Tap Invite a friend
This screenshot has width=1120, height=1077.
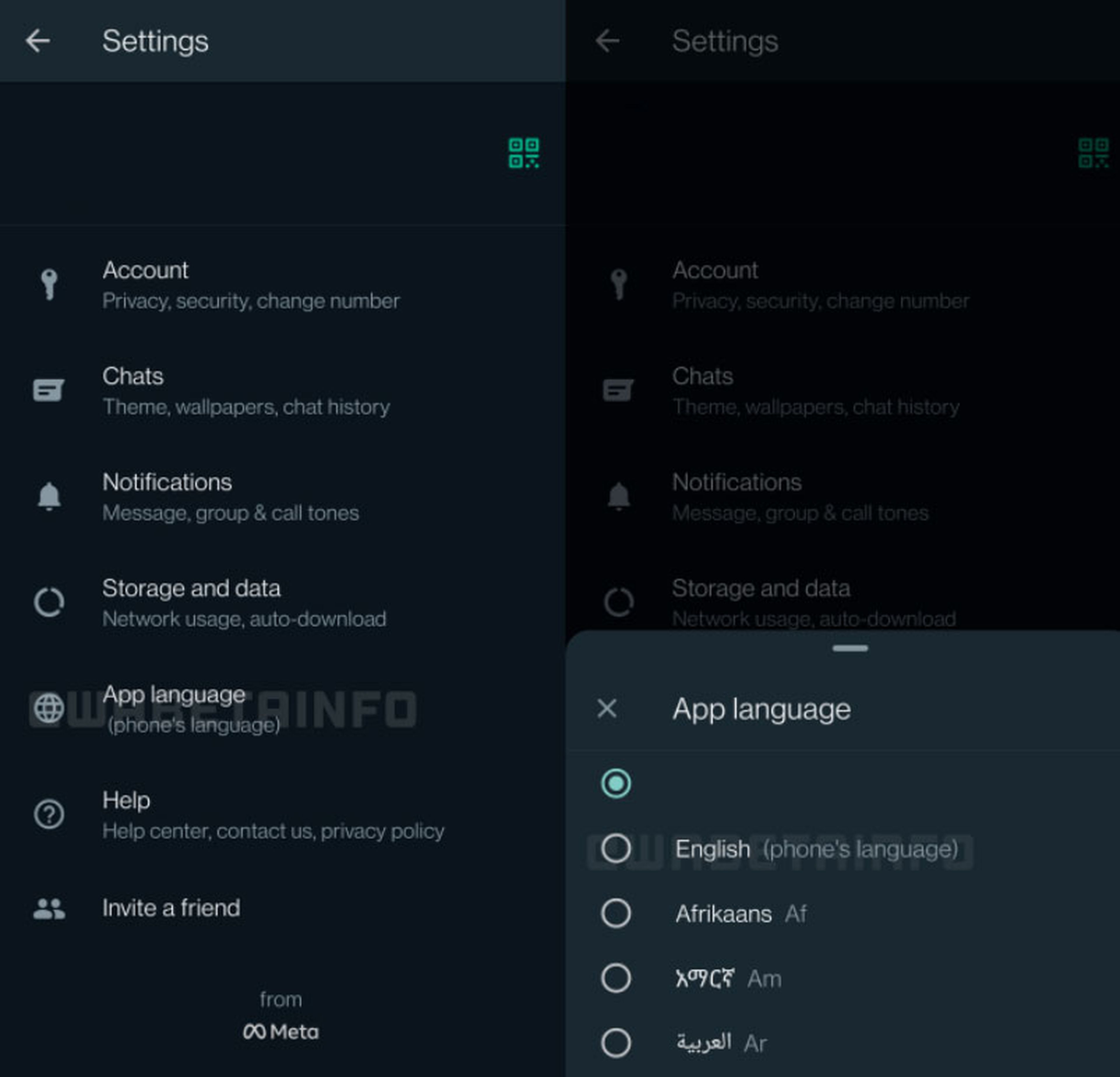[283, 908]
